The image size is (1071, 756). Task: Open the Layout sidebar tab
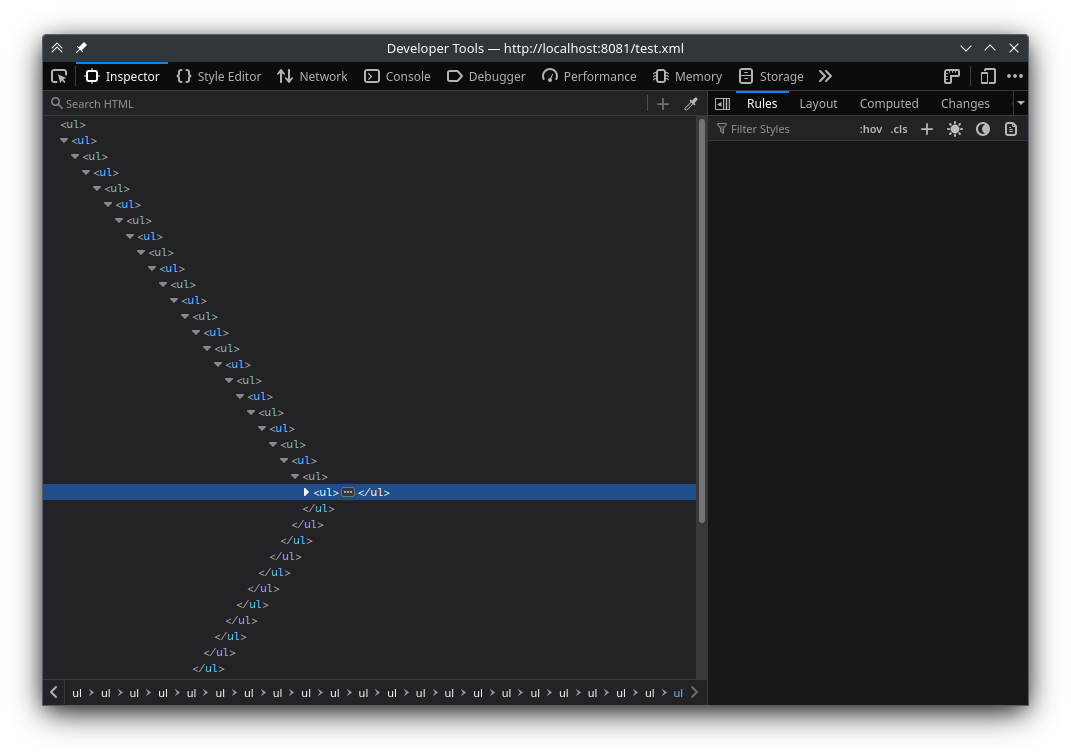818,103
